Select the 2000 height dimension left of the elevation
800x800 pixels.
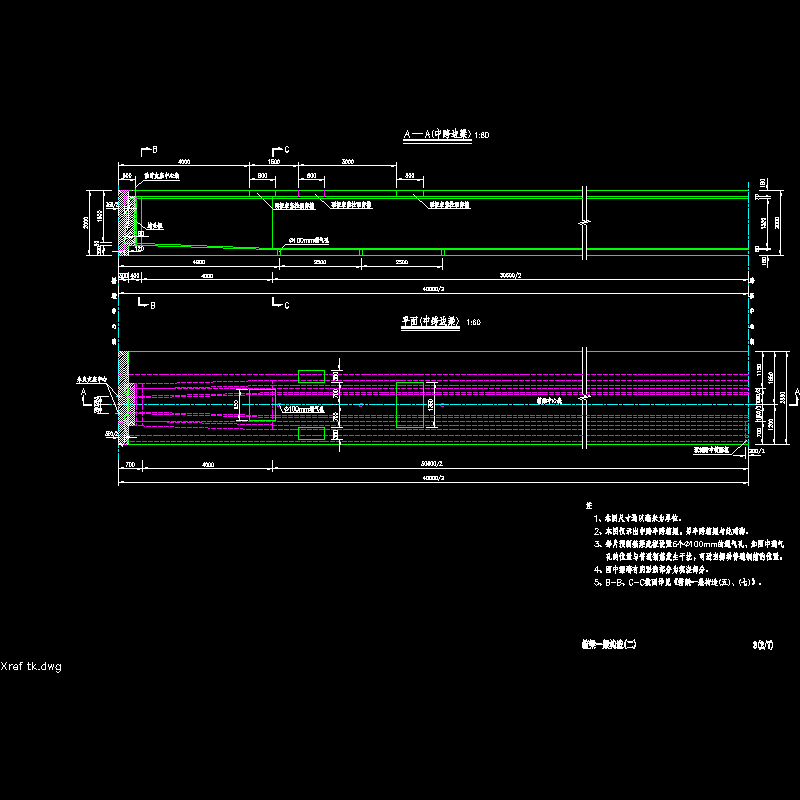click(86, 222)
